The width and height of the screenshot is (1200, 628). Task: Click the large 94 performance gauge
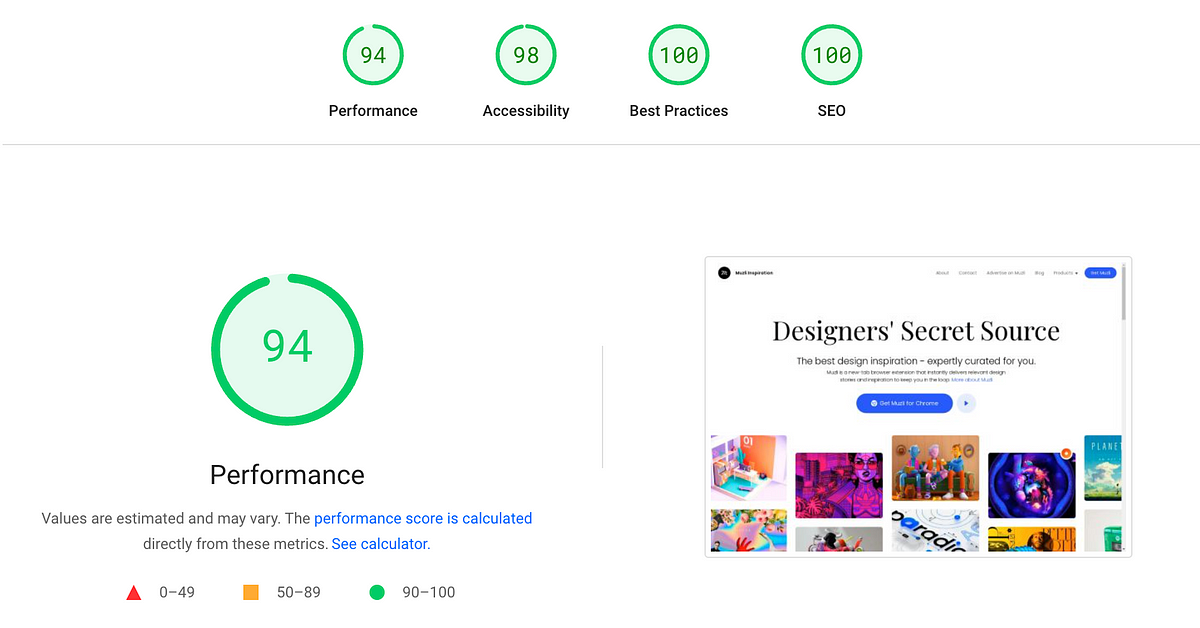click(287, 348)
